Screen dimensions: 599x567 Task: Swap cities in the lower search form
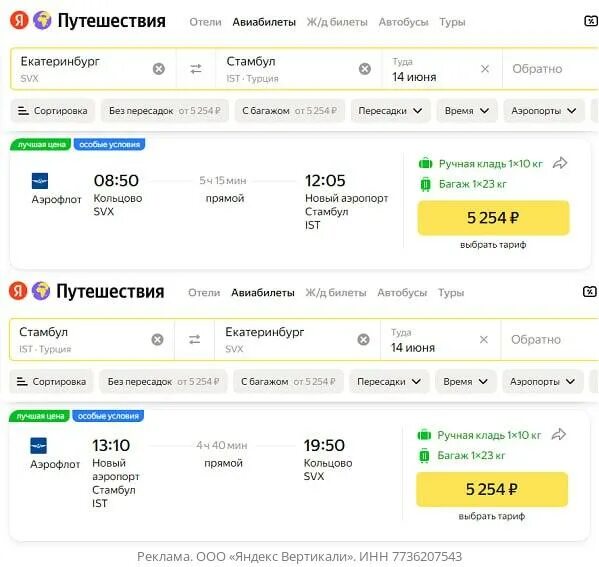194,339
